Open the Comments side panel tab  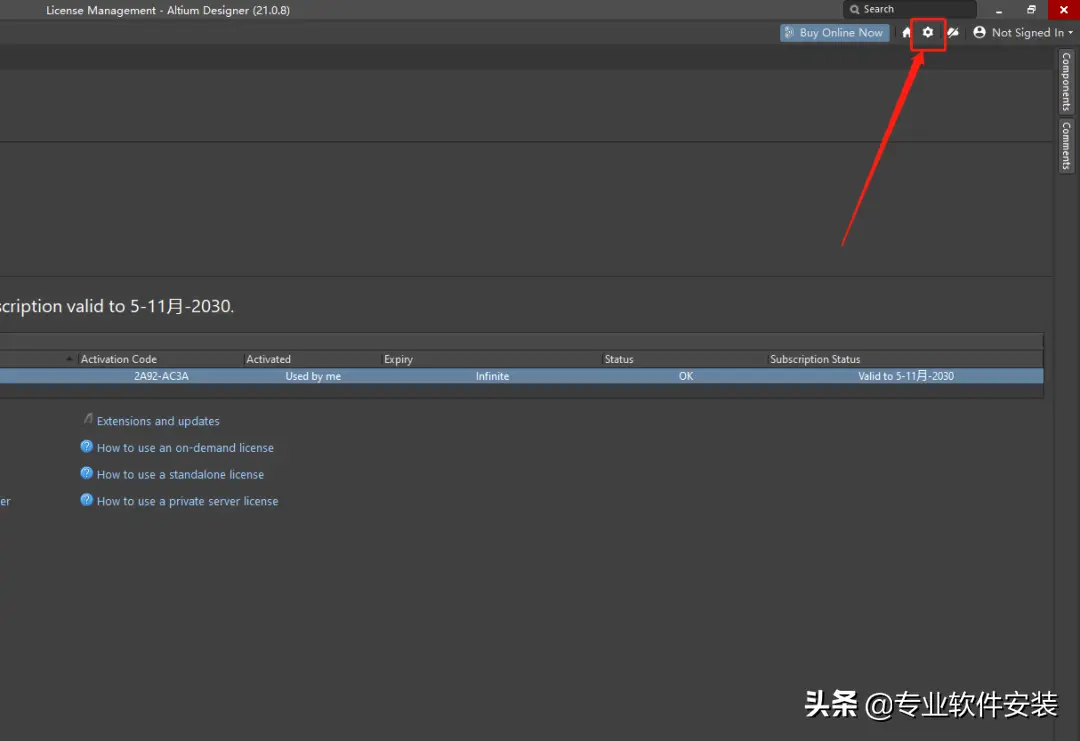[1066, 145]
